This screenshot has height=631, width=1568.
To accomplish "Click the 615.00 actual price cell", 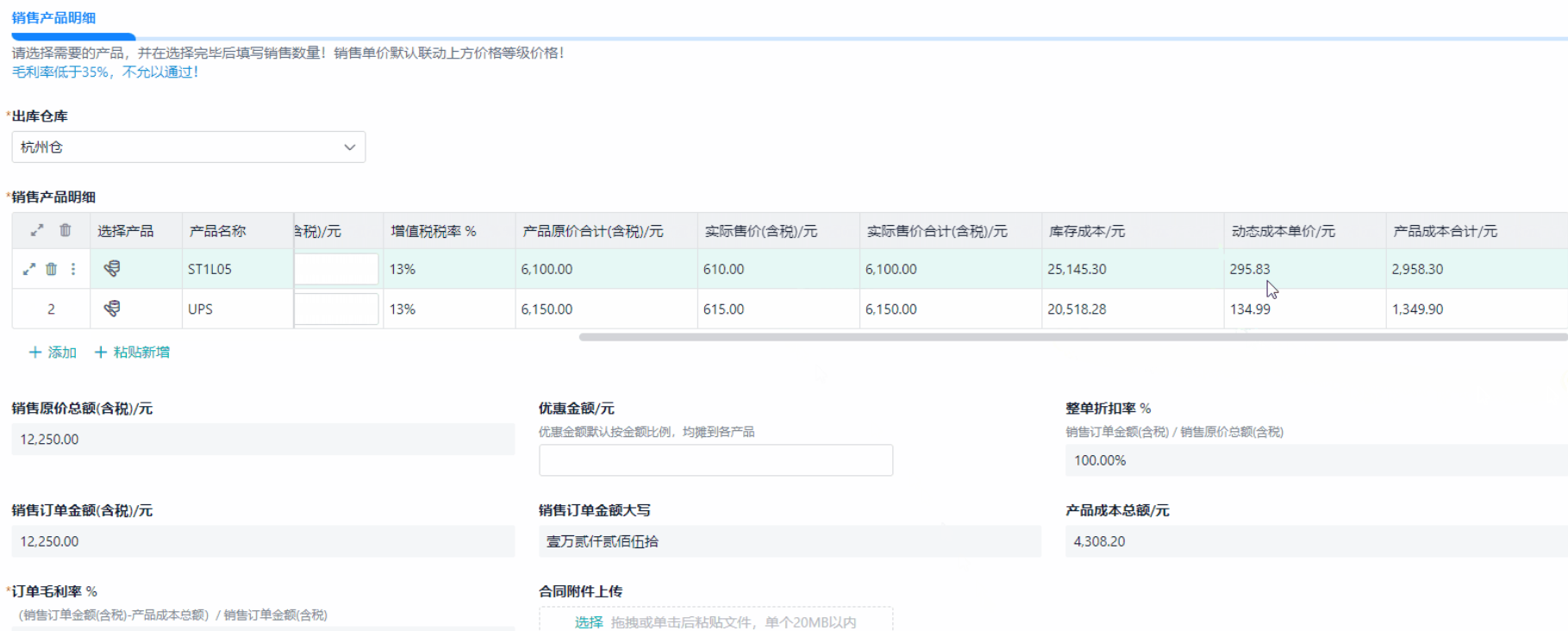I will (x=778, y=309).
